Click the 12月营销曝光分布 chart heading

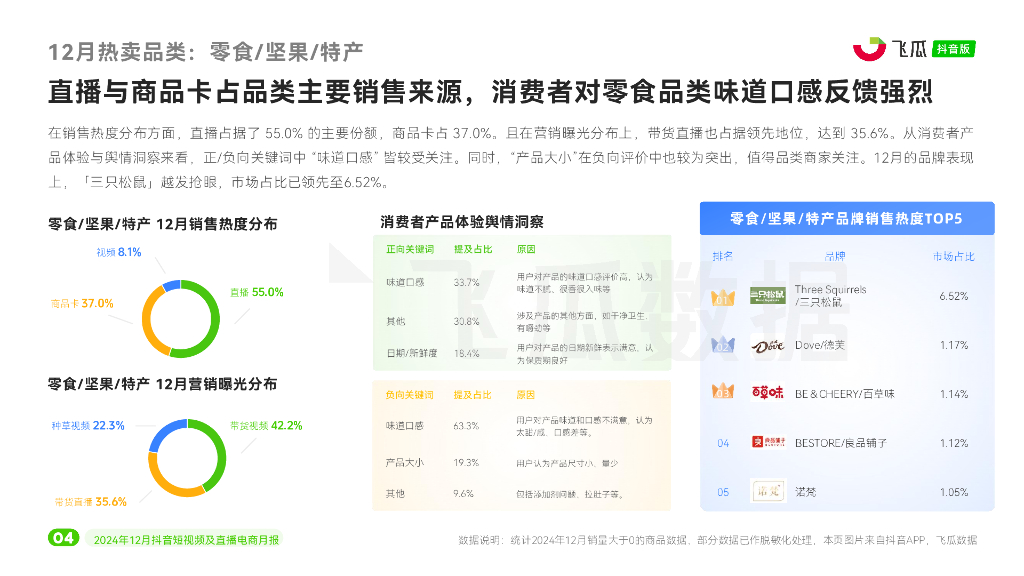point(163,384)
